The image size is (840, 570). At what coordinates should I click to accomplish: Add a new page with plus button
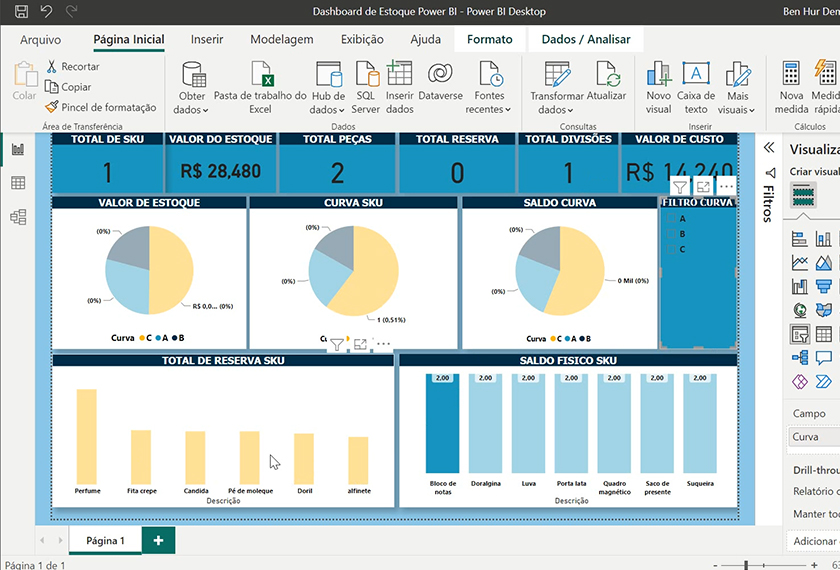point(157,540)
